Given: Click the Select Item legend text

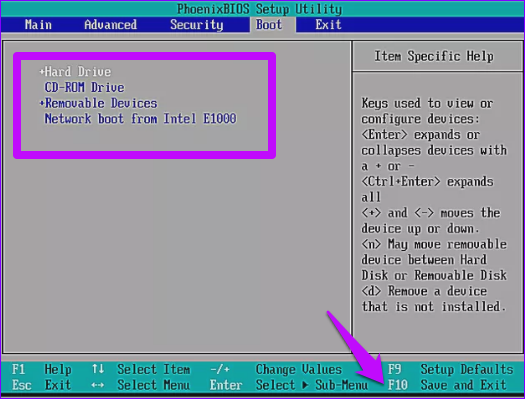Looking at the screenshot, I should tap(154, 369).
